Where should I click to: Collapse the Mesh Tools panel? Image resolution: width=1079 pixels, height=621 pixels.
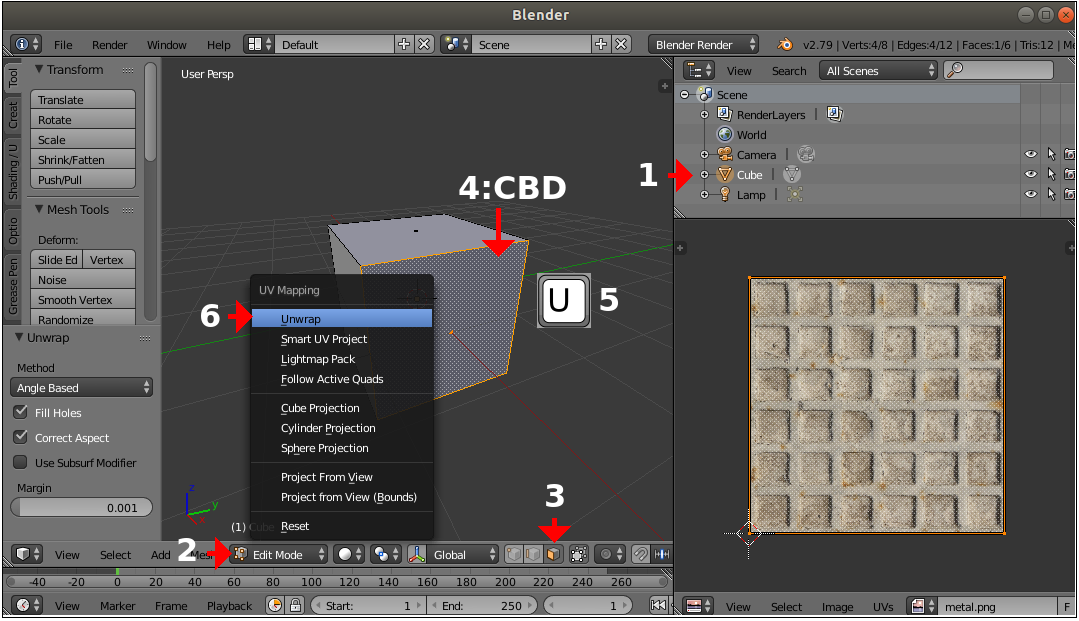tap(40, 209)
